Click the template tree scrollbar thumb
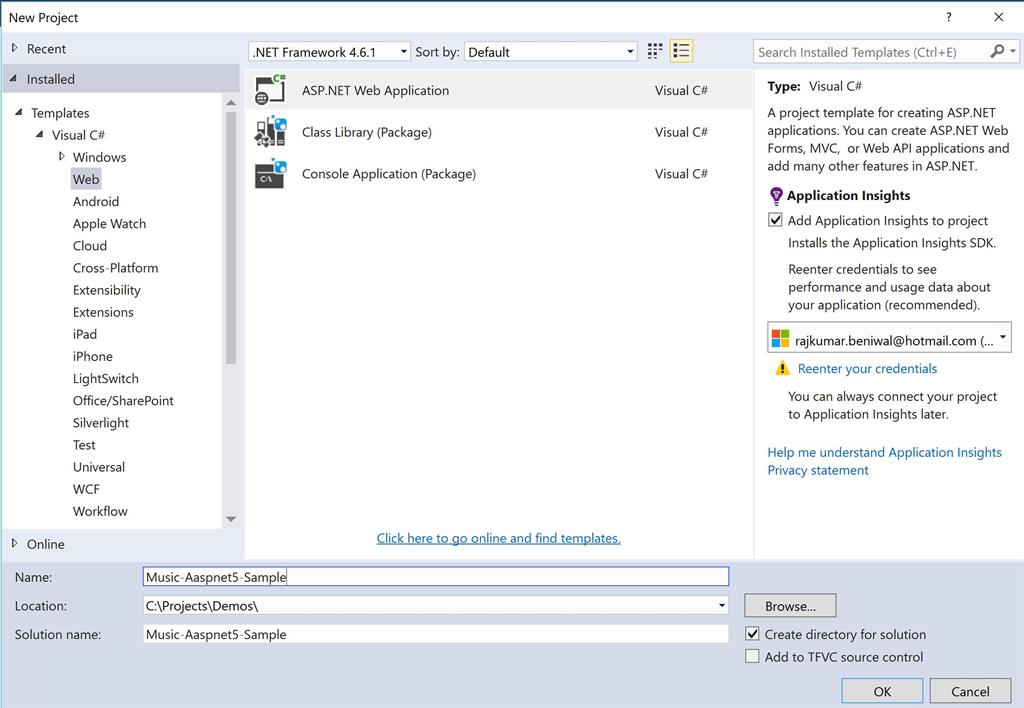The image size is (1024, 708). (x=231, y=238)
